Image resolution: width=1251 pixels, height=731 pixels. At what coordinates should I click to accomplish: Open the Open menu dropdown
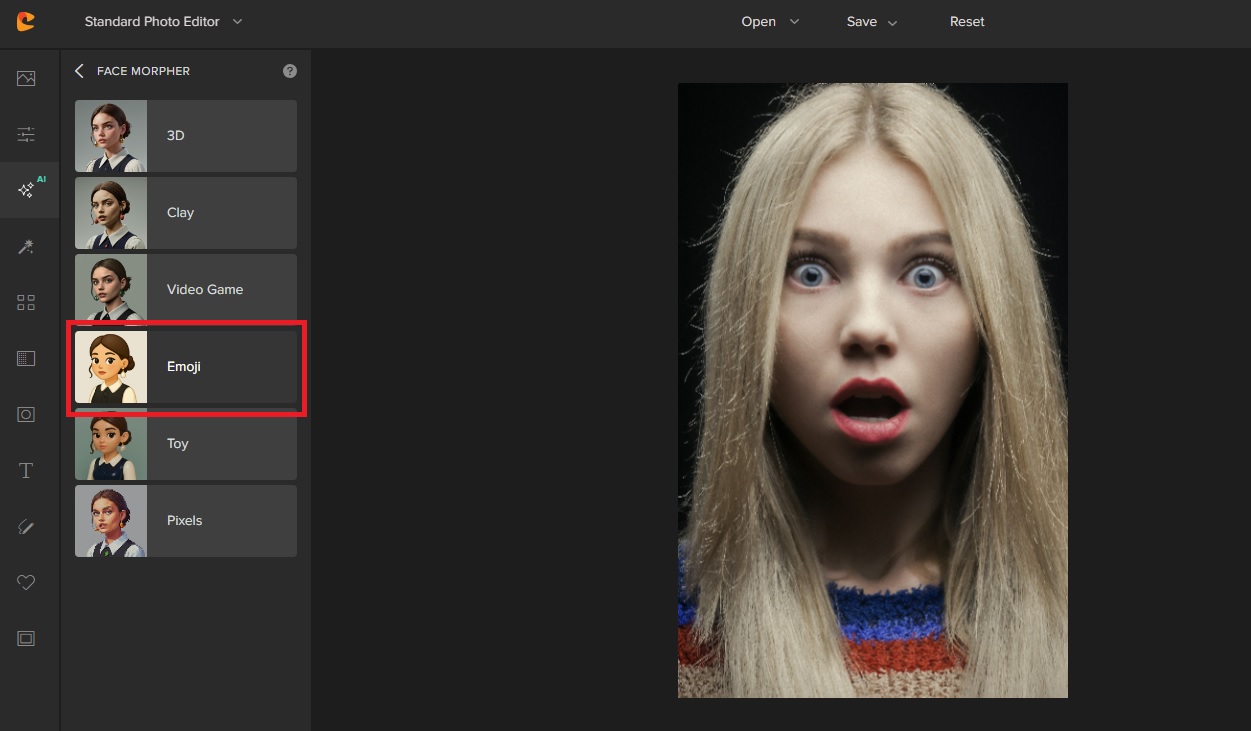tap(770, 21)
